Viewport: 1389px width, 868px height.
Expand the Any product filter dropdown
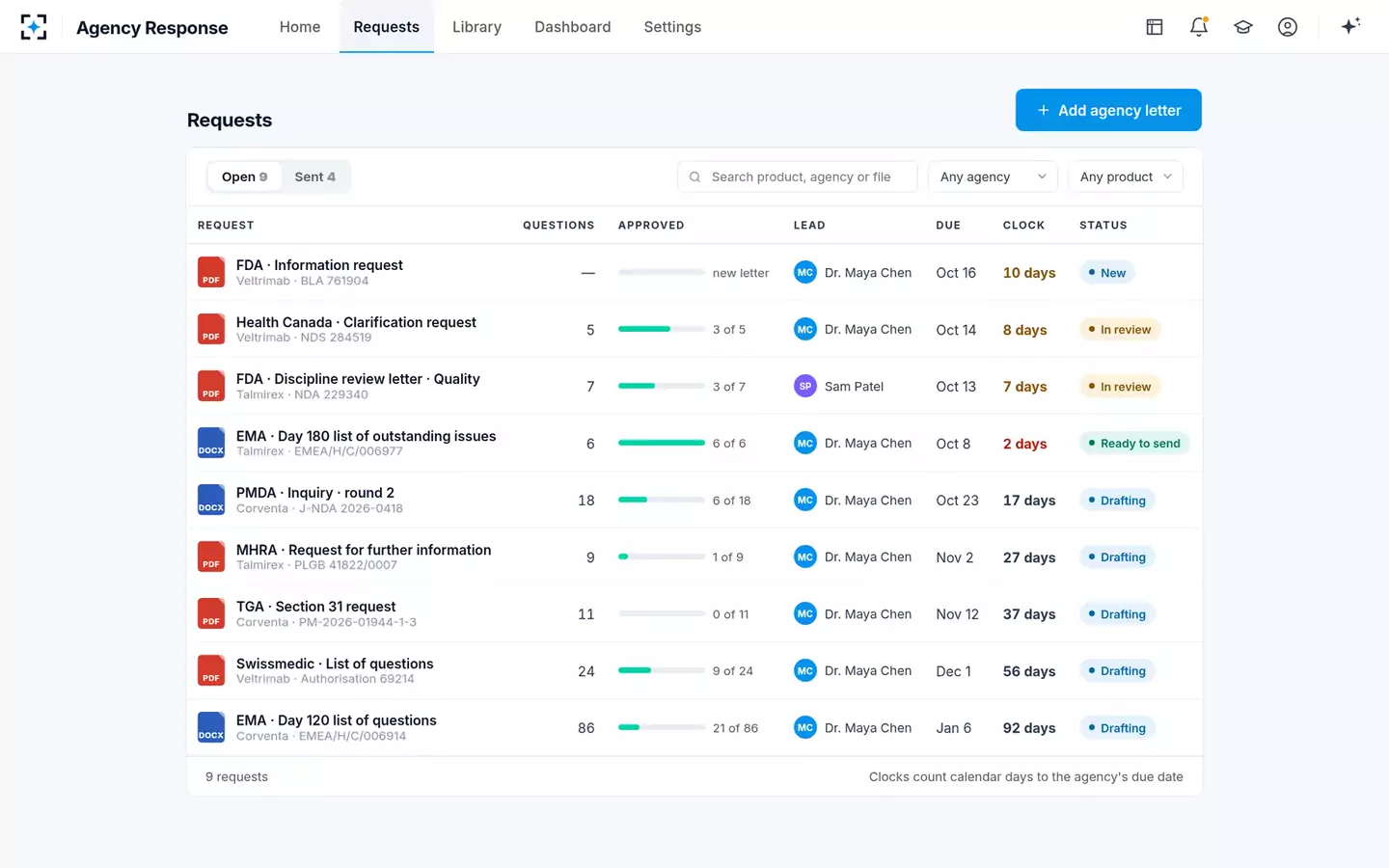[x=1126, y=176]
